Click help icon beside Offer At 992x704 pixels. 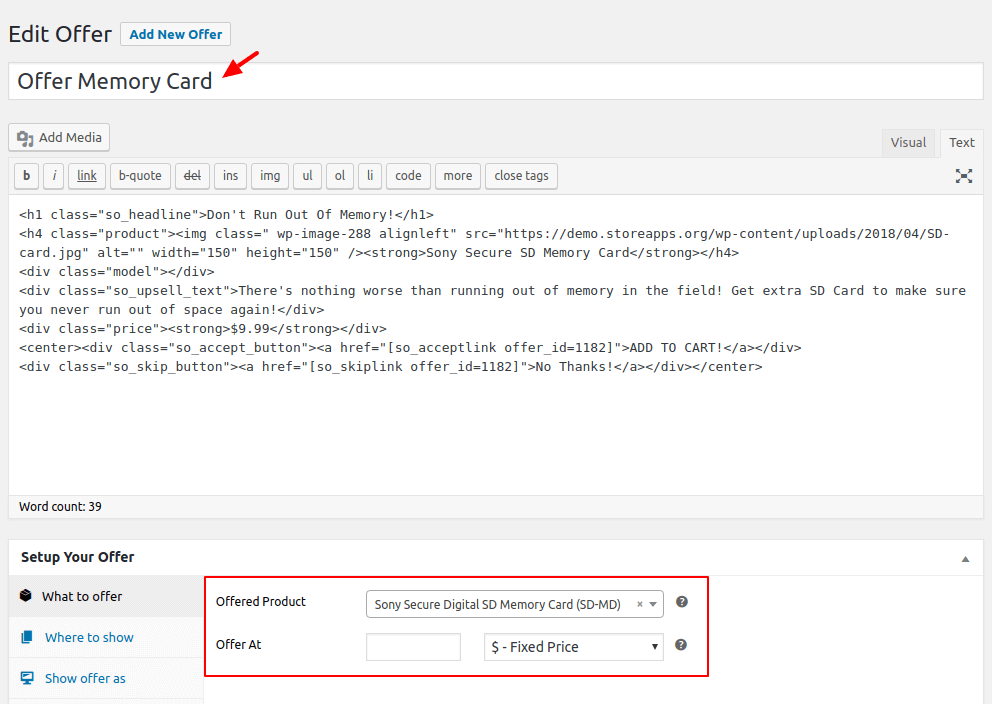[x=682, y=645]
